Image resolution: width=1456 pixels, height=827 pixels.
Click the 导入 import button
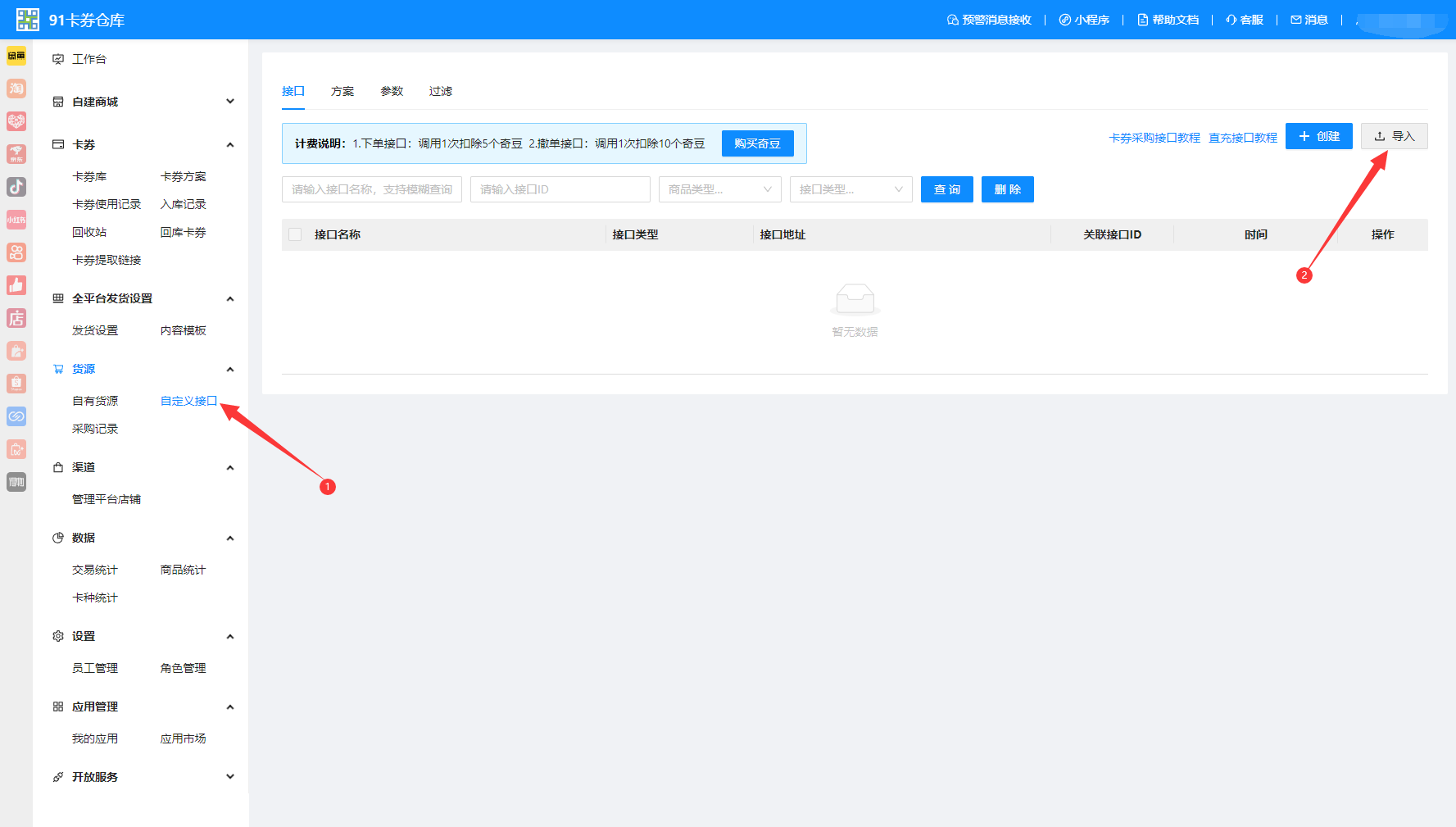pyautogui.click(x=1395, y=136)
